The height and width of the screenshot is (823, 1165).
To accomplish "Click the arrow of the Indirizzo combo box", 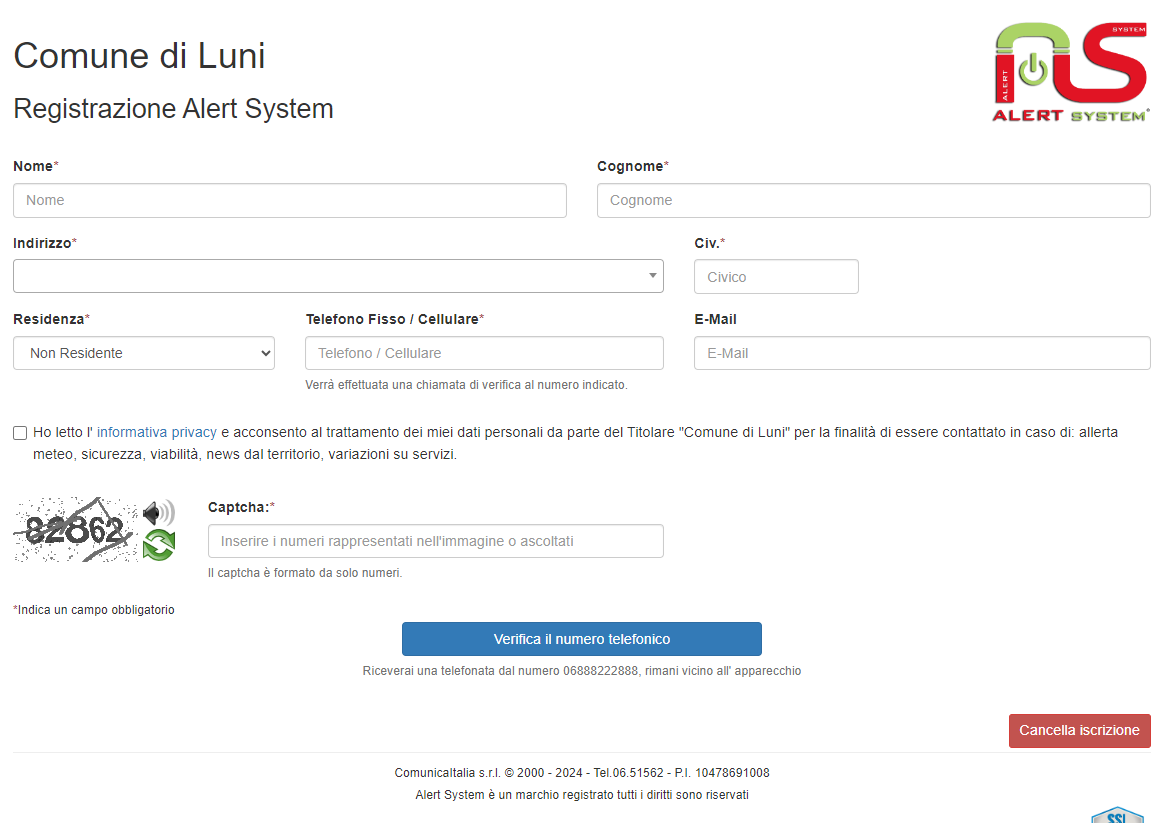I will tap(653, 275).
